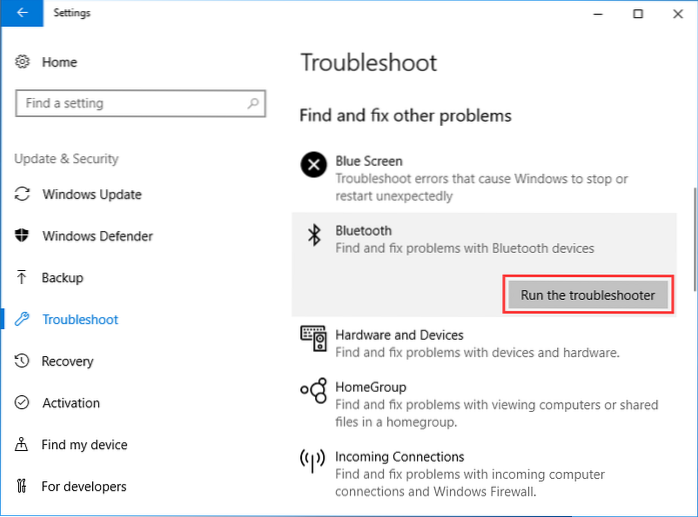The image size is (698, 517).
Task: Click the Home gear icon
Action: point(23,62)
